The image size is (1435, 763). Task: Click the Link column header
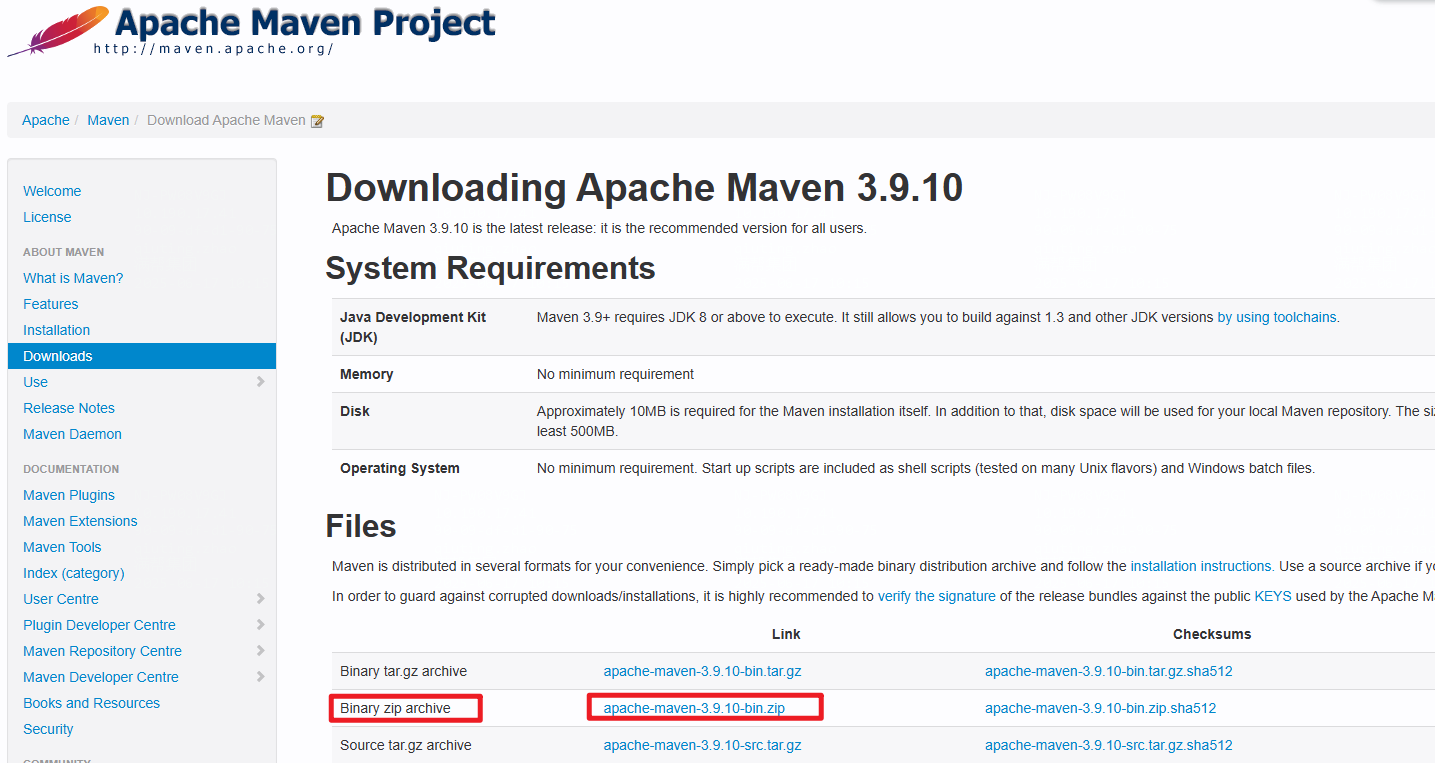click(x=786, y=634)
